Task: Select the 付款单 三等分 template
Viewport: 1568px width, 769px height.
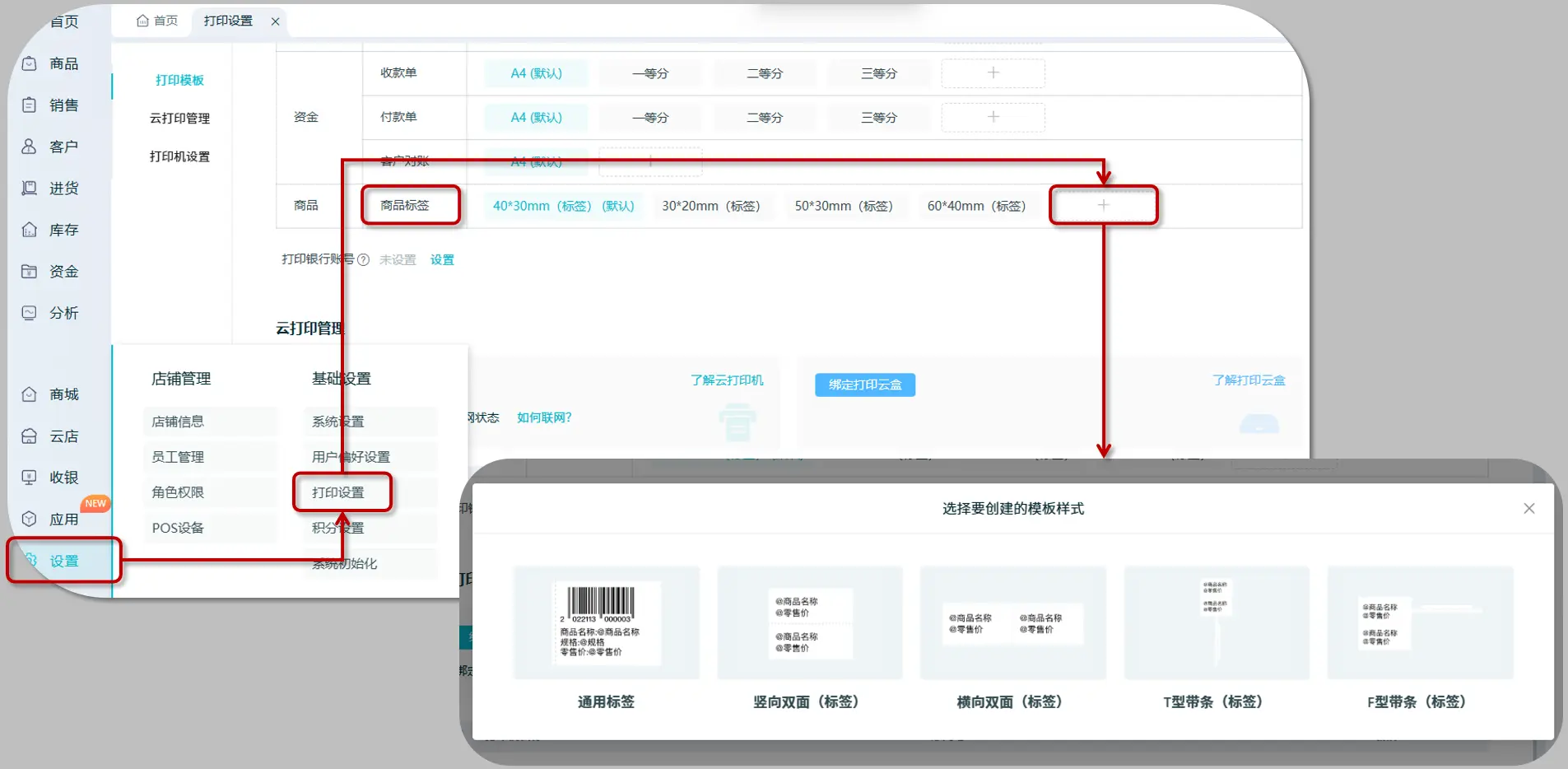Action: [x=879, y=117]
